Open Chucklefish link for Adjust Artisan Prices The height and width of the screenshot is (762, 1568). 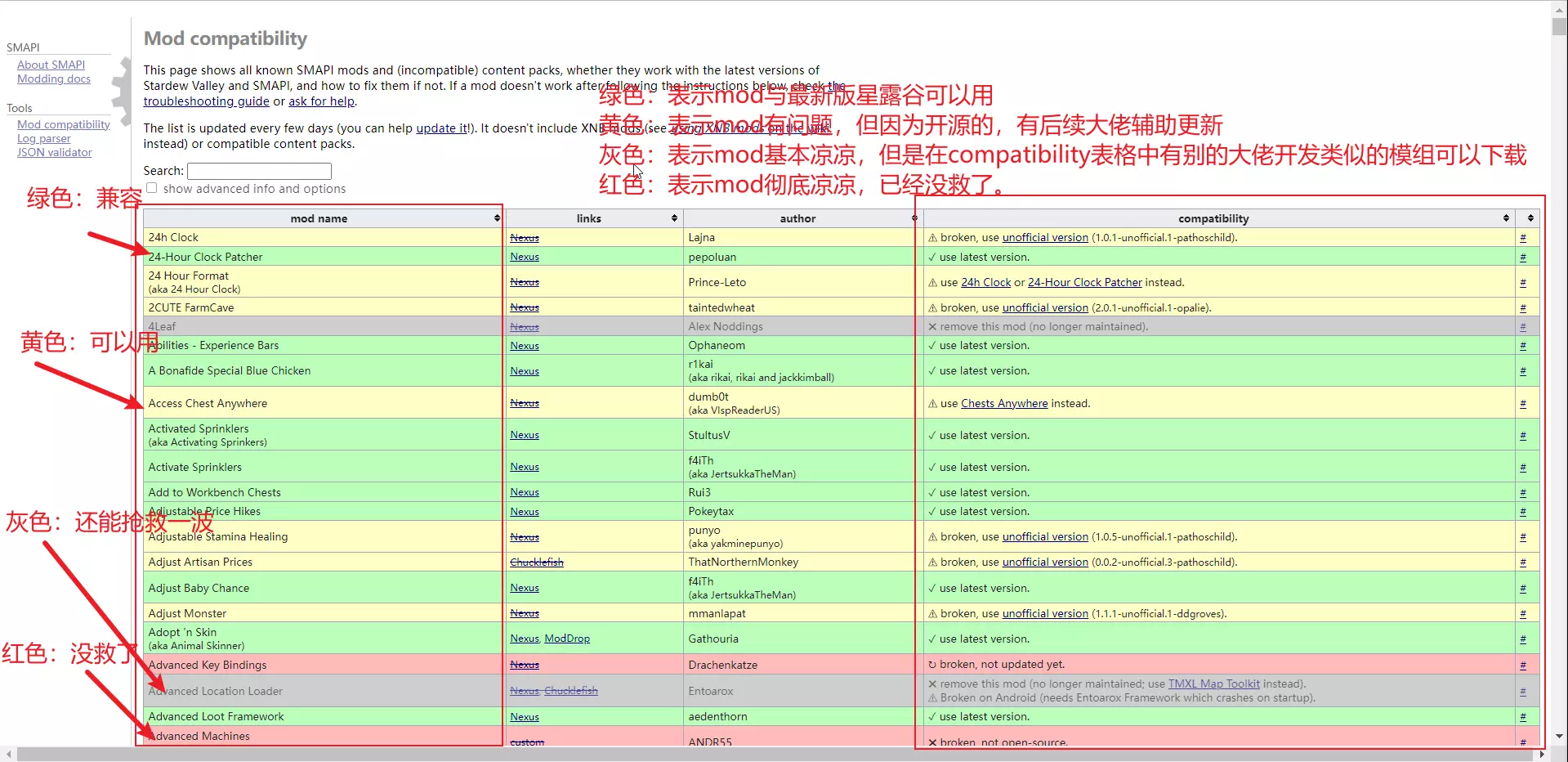click(537, 563)
